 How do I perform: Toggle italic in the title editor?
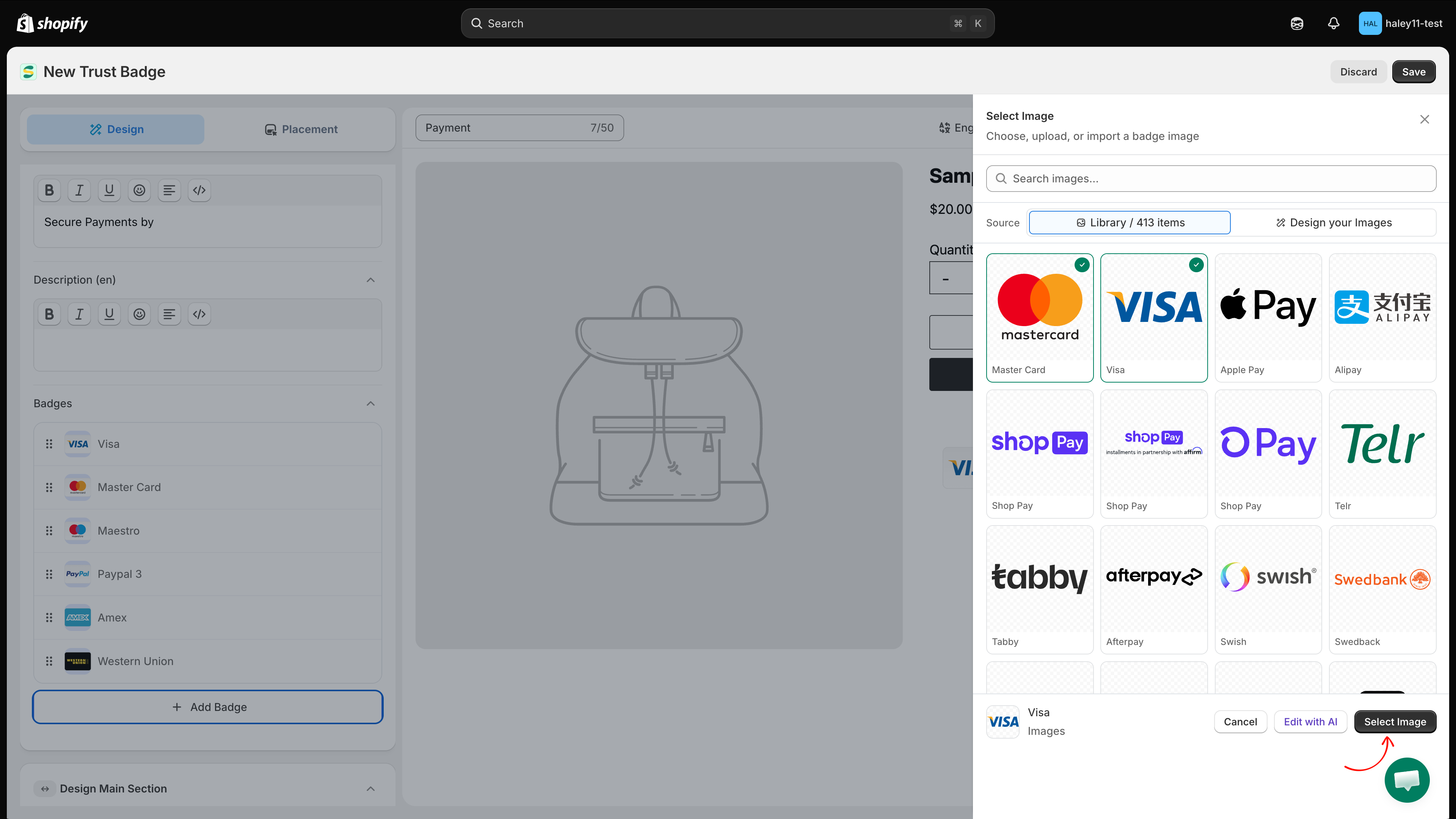tap(79, 190)
